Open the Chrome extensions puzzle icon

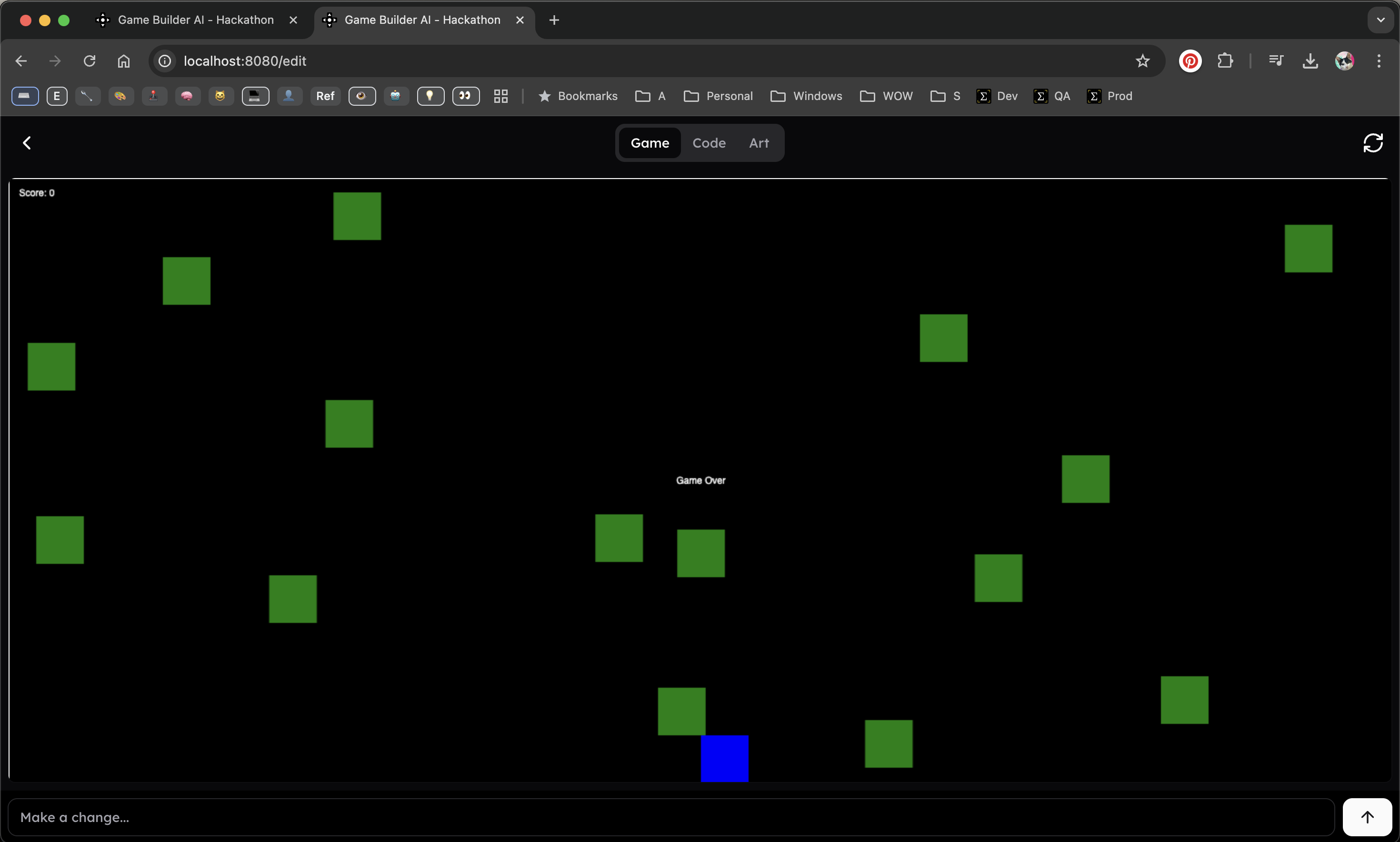[1225, 60]
